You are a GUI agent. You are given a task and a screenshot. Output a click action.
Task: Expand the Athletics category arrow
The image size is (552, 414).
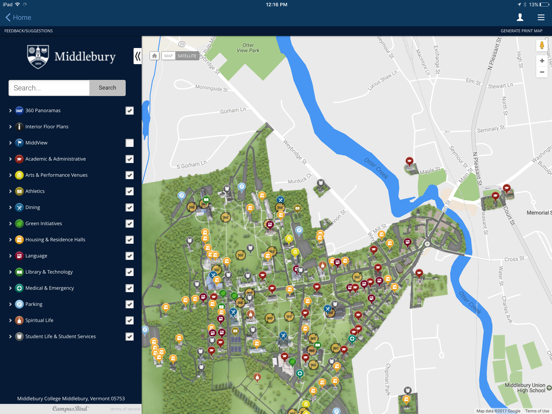point(10,192)
